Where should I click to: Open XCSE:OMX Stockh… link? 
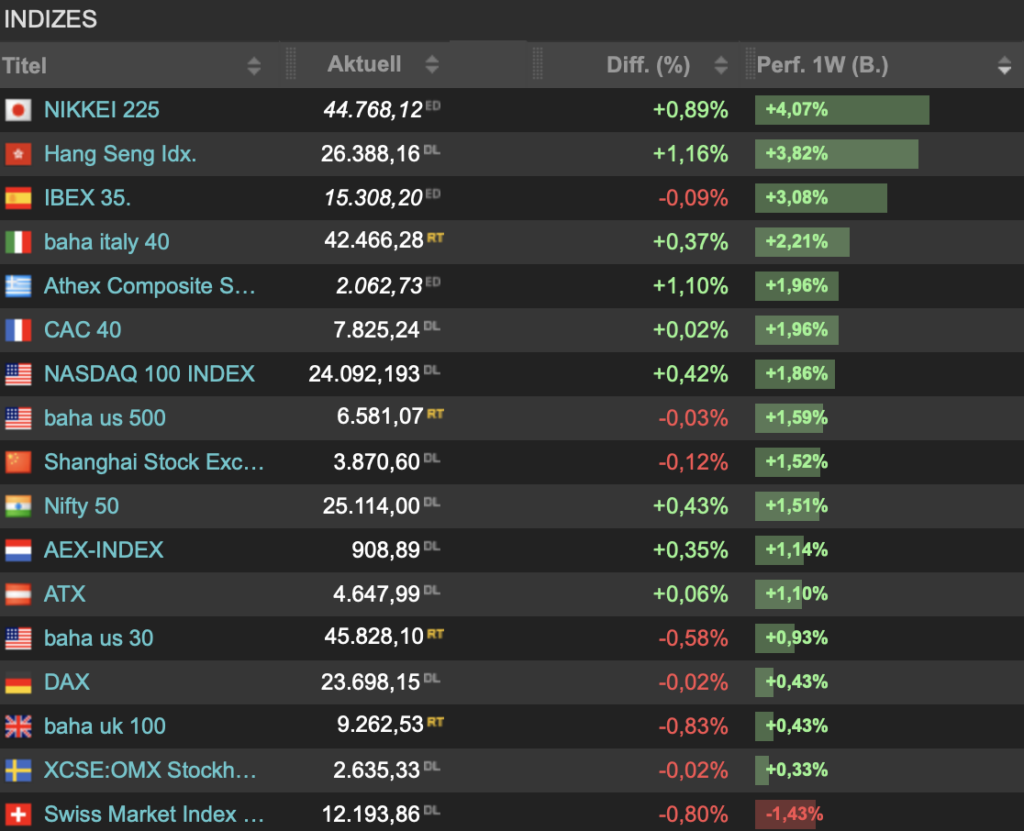tap(150, 770)
